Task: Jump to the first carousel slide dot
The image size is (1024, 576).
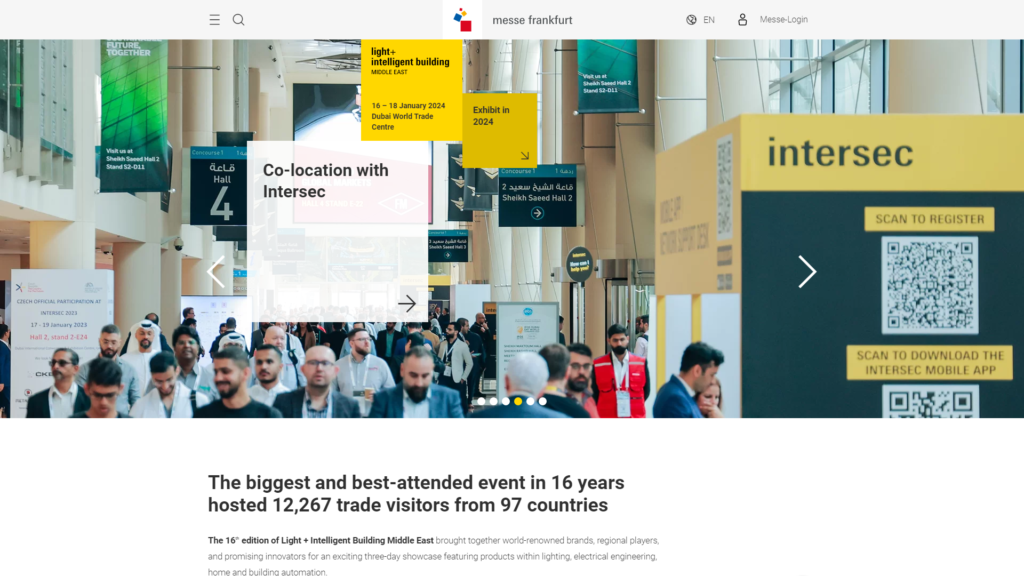Action: (x=481, y=401)
